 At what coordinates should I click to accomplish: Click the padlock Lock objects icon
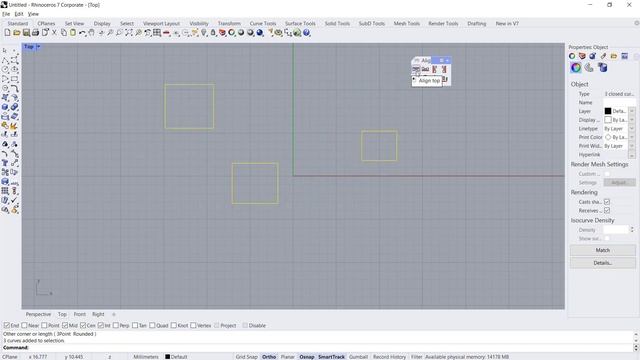click(213, 33)
